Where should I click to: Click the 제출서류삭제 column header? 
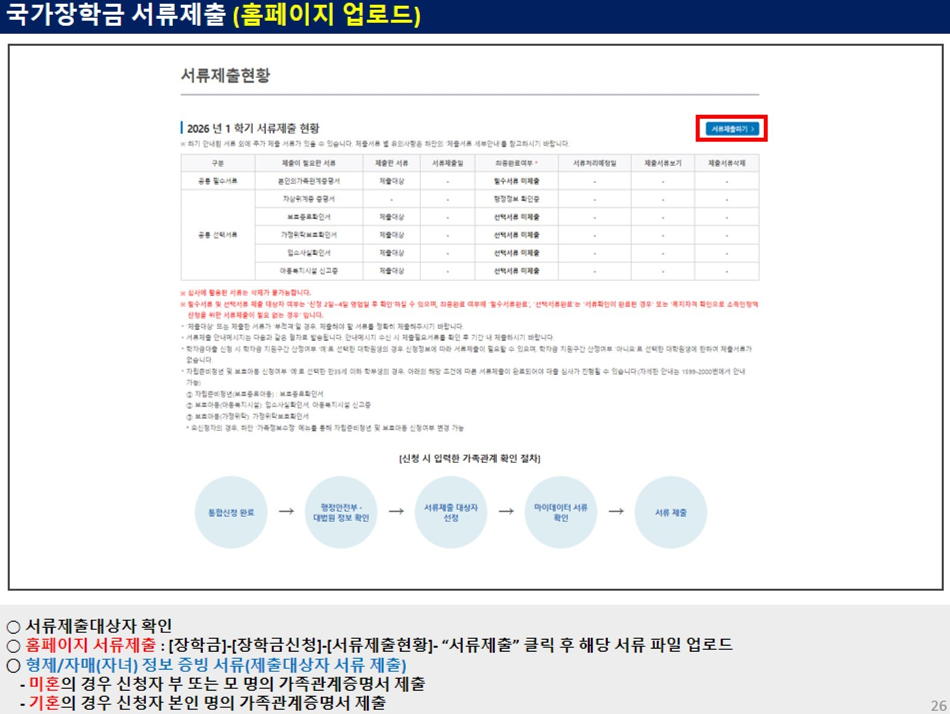point(726,163)
